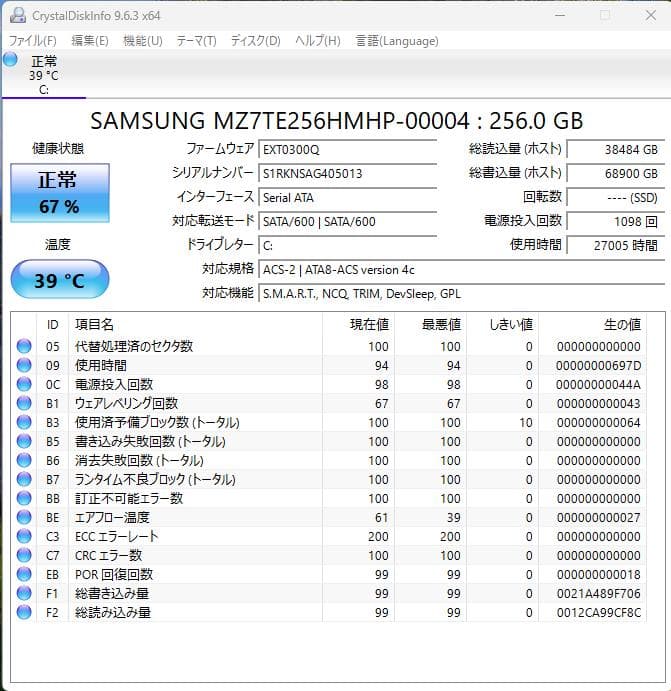Click the features field S.M.A.R.T., NCQ, TRIM
This screenshot has height=691, width=671.
click(462, 293)
